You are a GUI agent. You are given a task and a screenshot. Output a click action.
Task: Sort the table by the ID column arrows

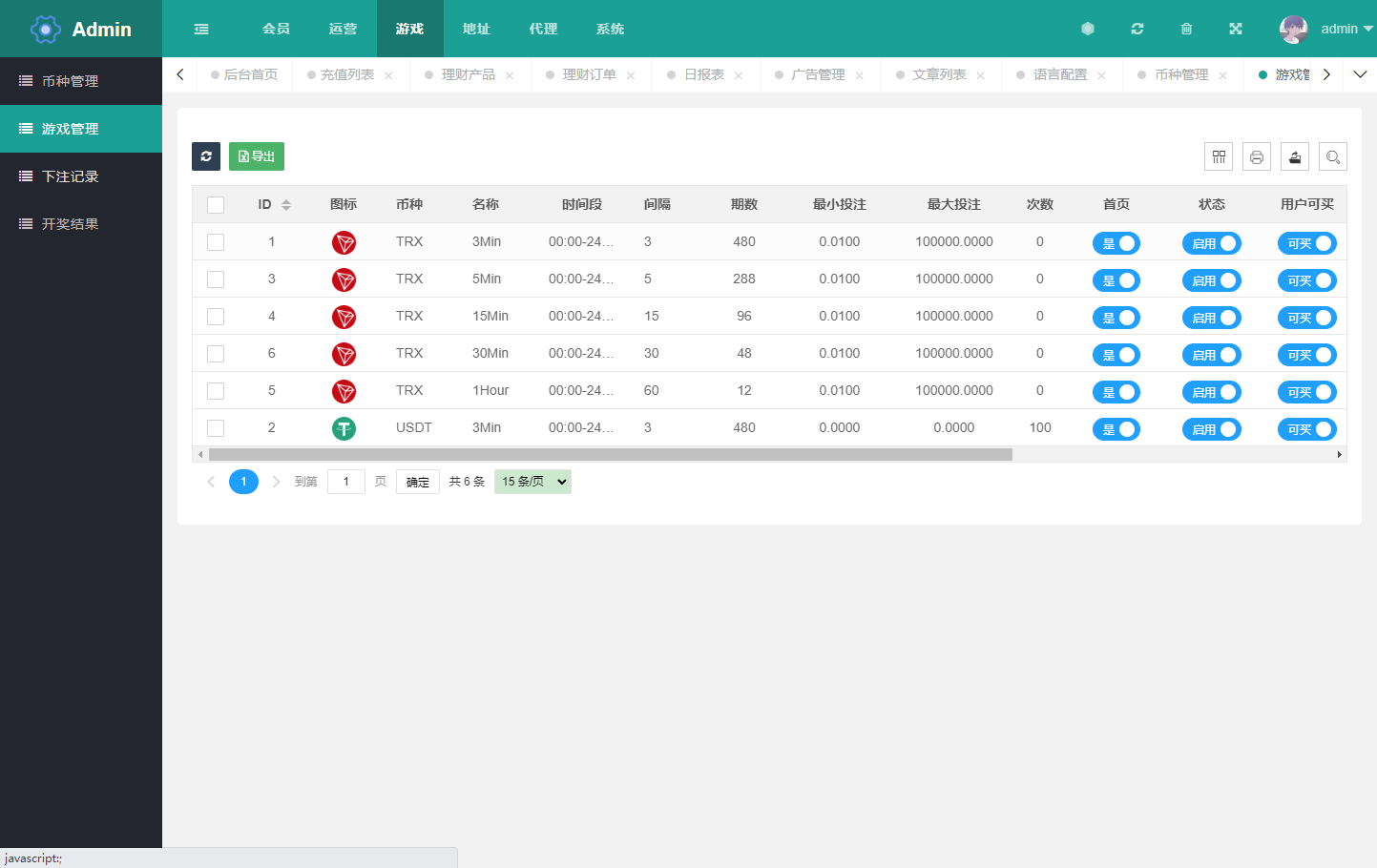click(x=286, y=205)
